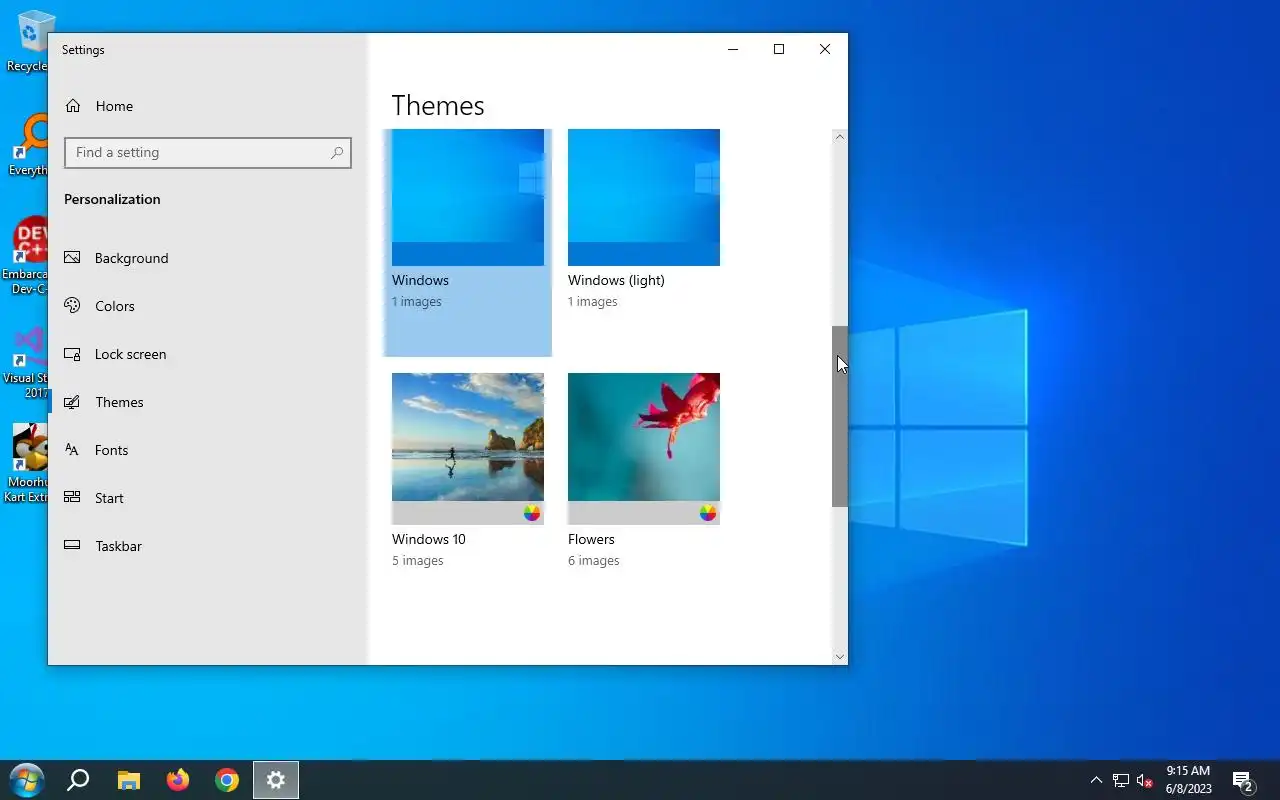This screenshot has height=800, width=1280.
Task: Minimize the Settings window
Action: pyautogui.click(x=733, y=49)
